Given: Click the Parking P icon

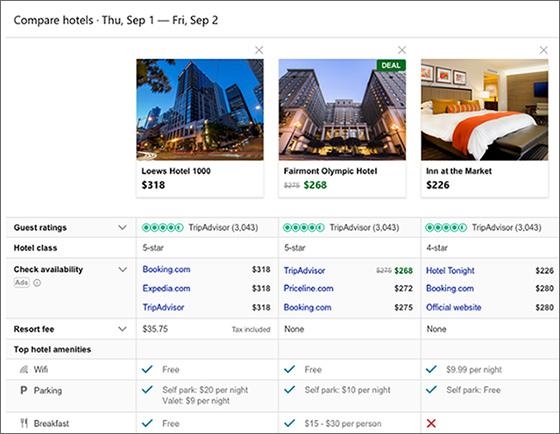Looking at the screenshot, I should (x=24, y=390).
